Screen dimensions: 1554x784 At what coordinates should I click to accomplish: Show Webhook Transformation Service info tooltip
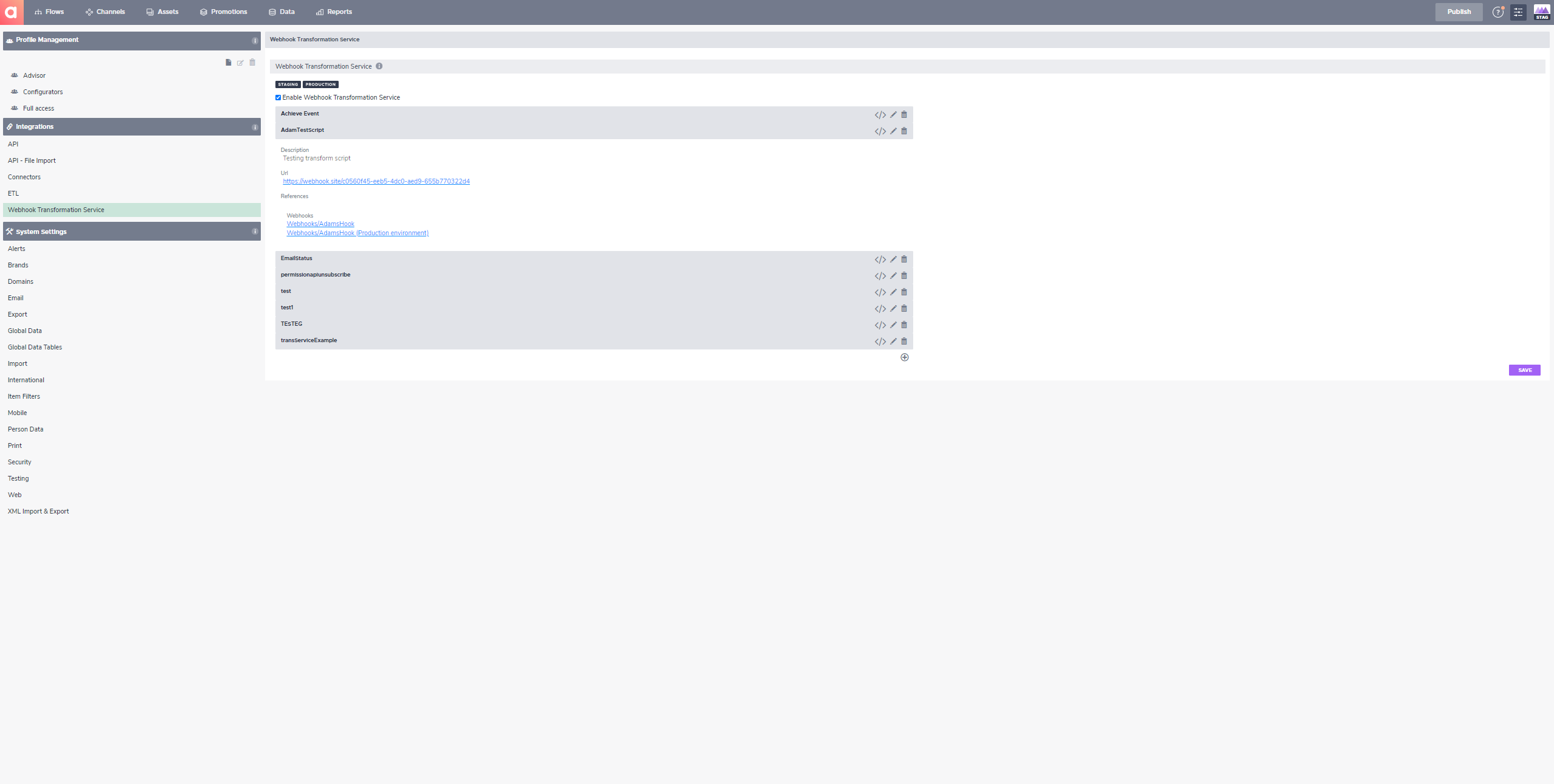coord(379,66)
